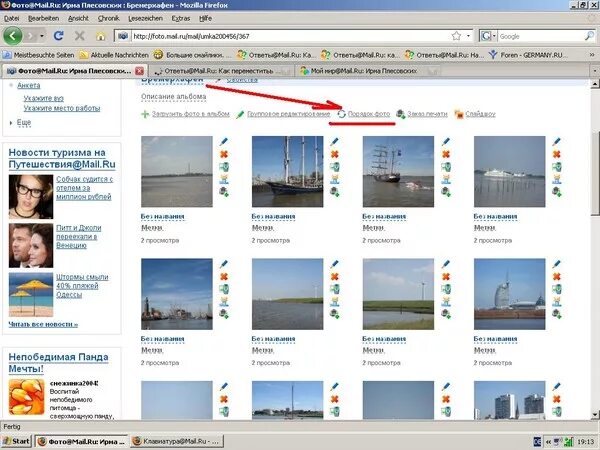Click the green Back navigation button
The height and width of the screenshot is (450, 600).
coord(13,36)
